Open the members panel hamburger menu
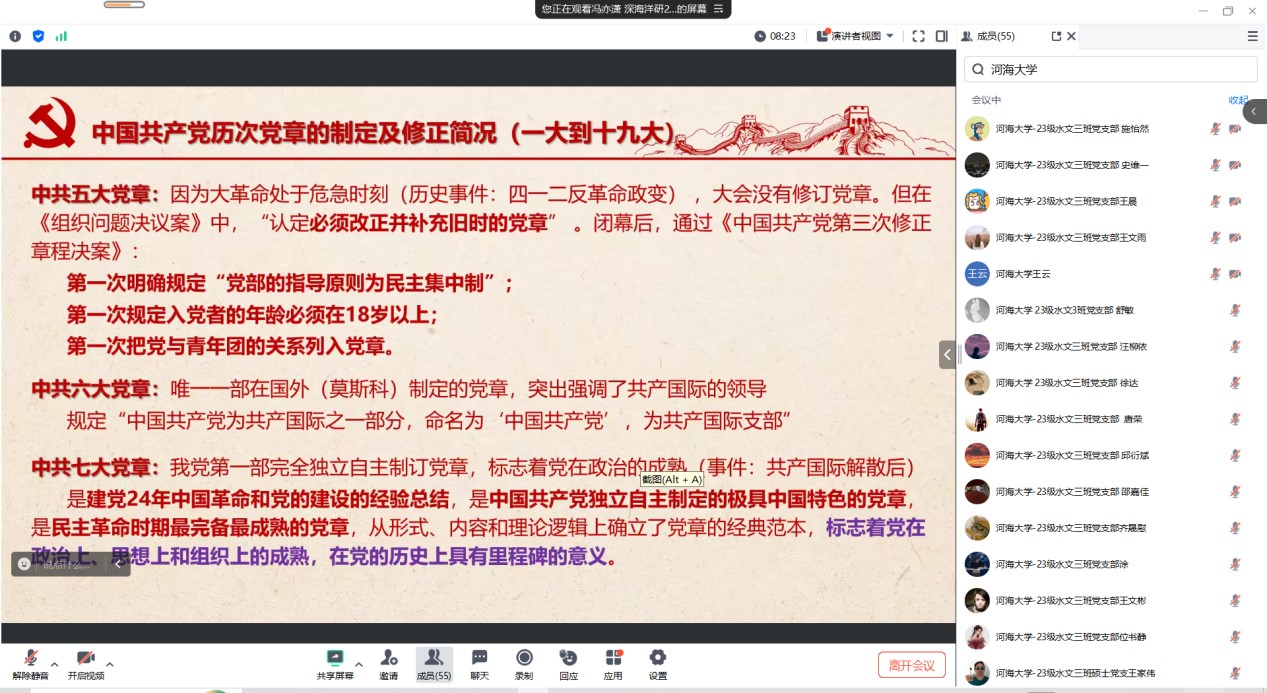 tap(1252, 36)
